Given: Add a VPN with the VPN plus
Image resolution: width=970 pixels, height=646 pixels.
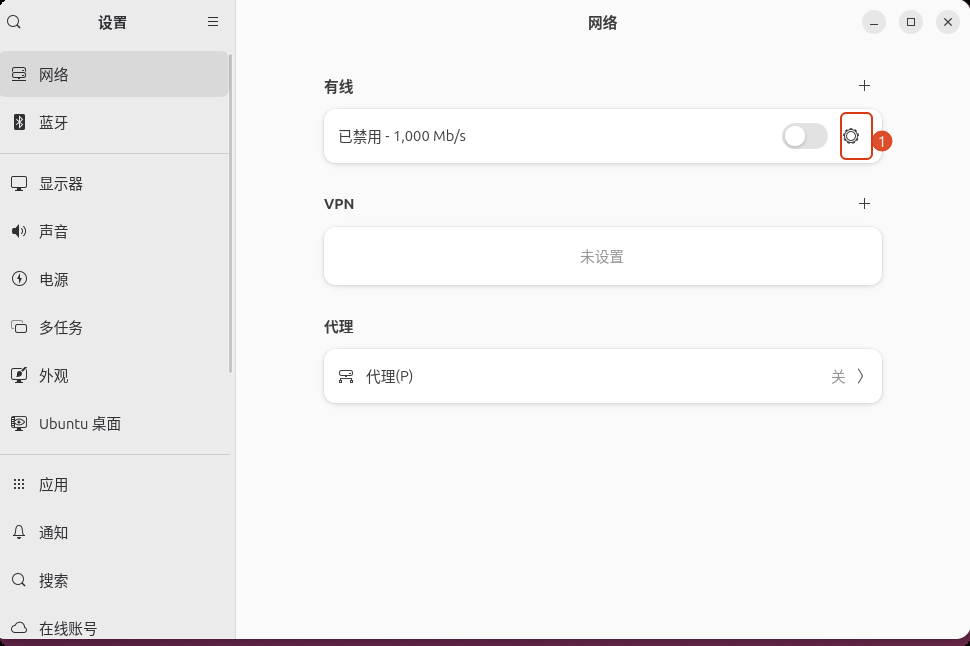Looking at the screenshot, I should click(x=864, y=204).
